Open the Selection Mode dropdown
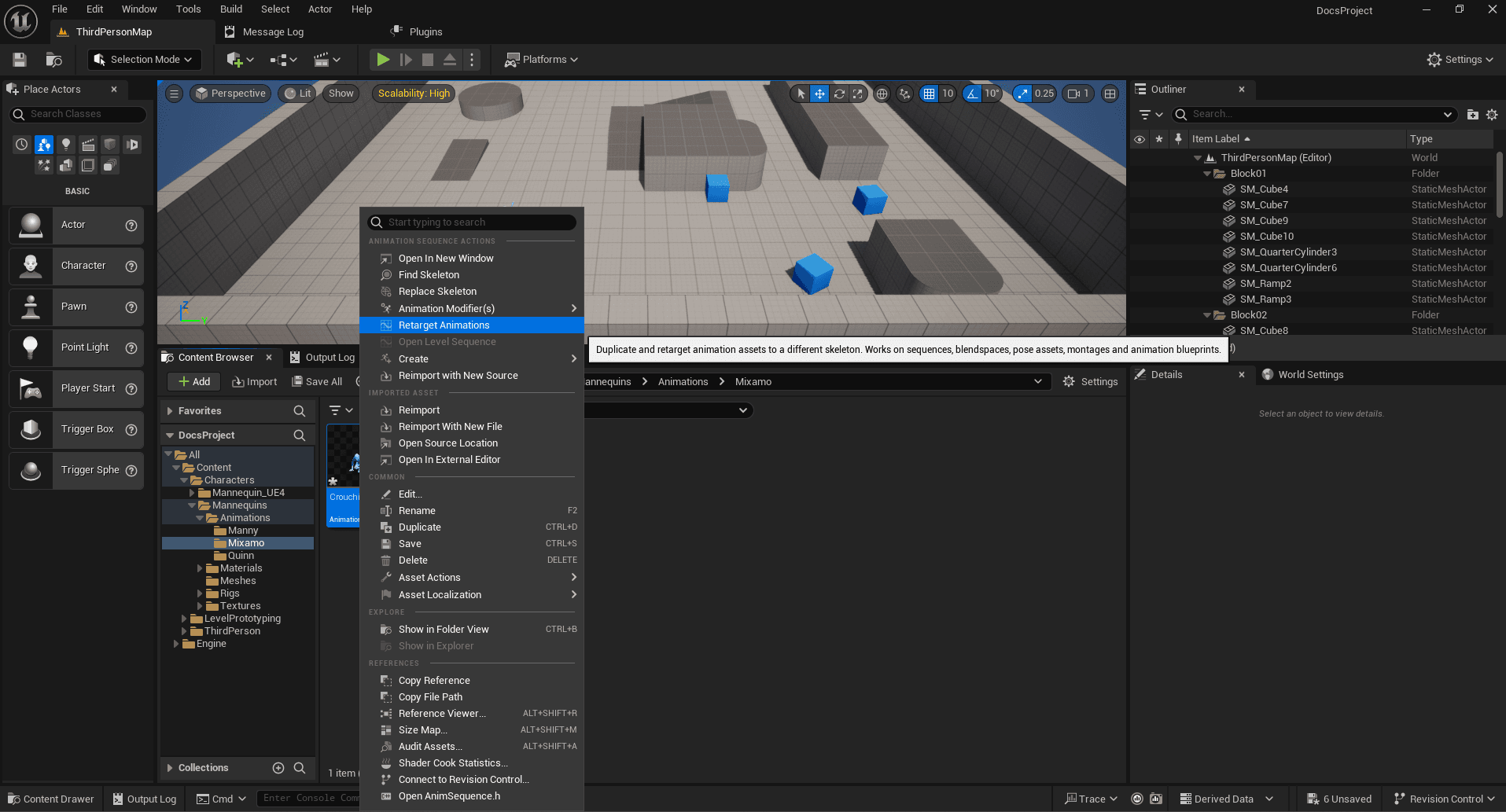The height and width of the screenshot is (812, 1506). click(144, 60)
